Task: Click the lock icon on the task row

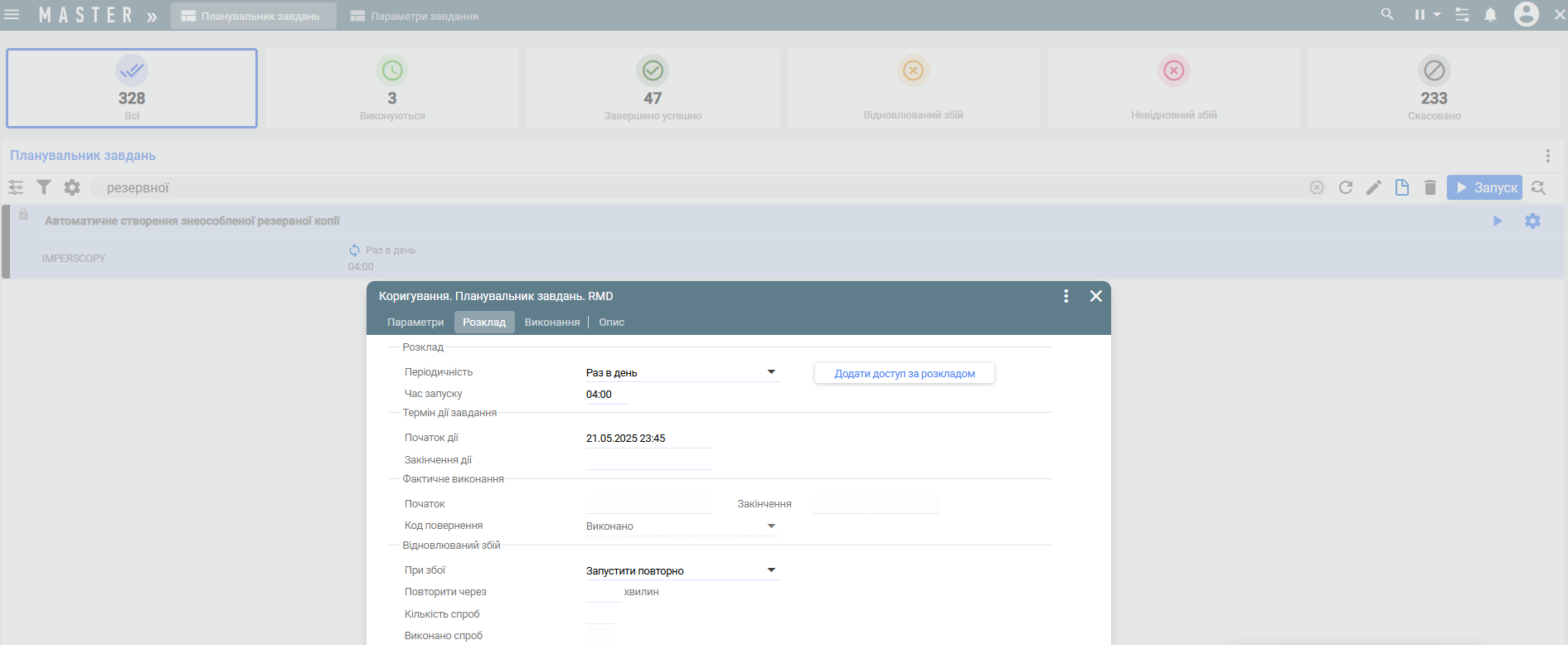Action: 23,215
